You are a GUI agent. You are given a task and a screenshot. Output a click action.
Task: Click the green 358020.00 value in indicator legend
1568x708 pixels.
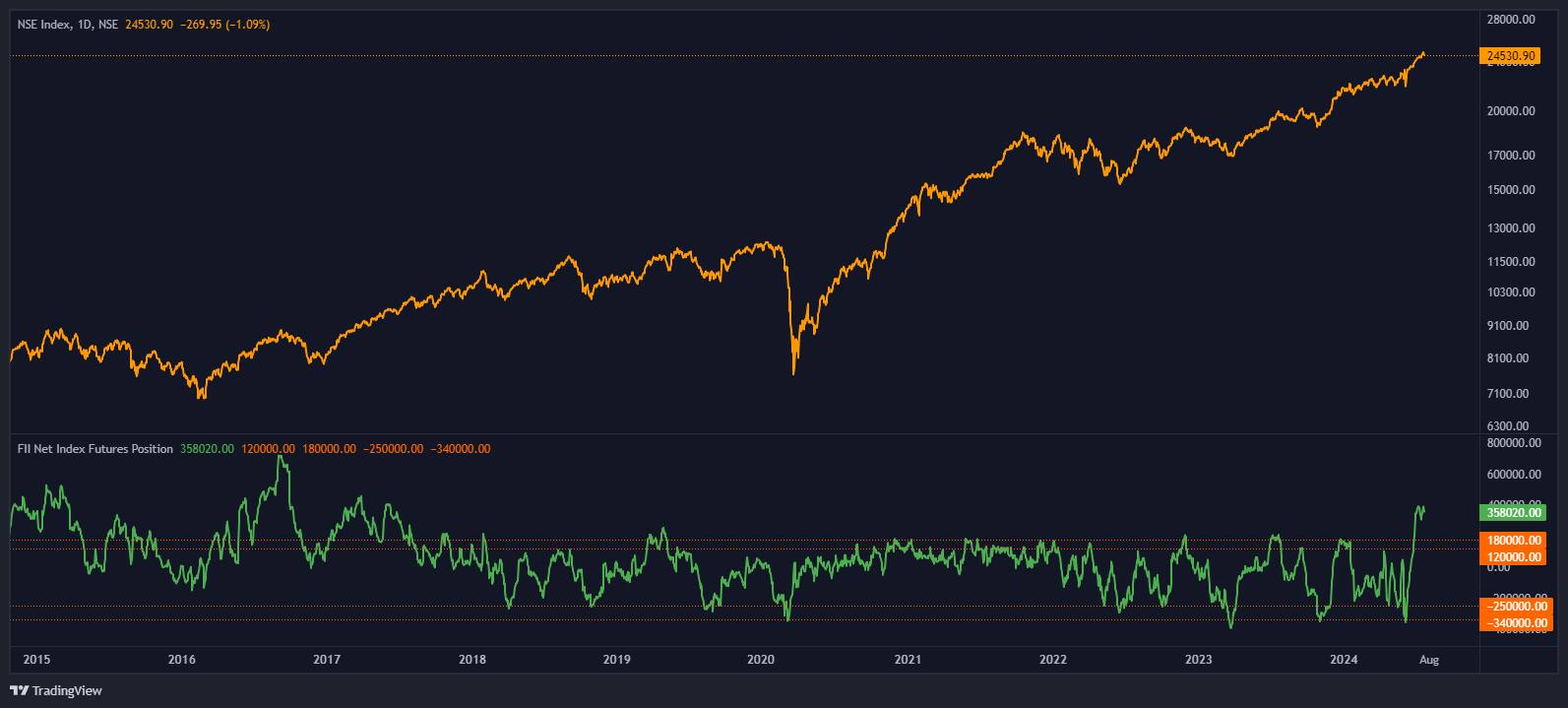[207, 449]
